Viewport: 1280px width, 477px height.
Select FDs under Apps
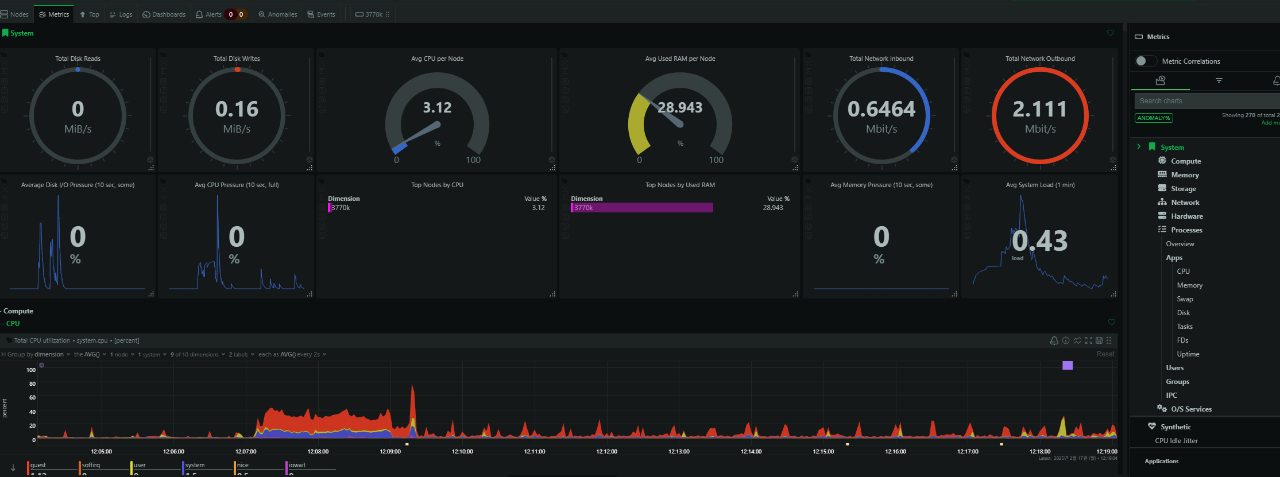(1183, 340)
